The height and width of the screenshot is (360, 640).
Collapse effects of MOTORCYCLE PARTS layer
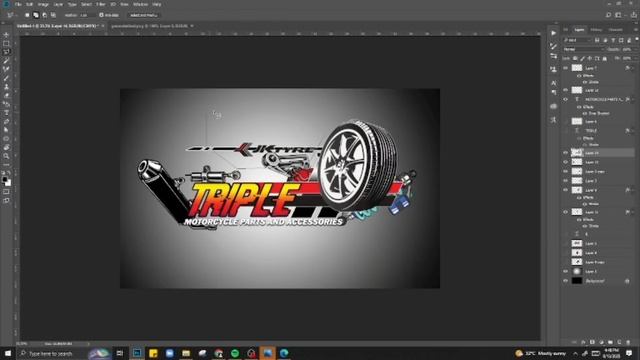coord(633,99)
